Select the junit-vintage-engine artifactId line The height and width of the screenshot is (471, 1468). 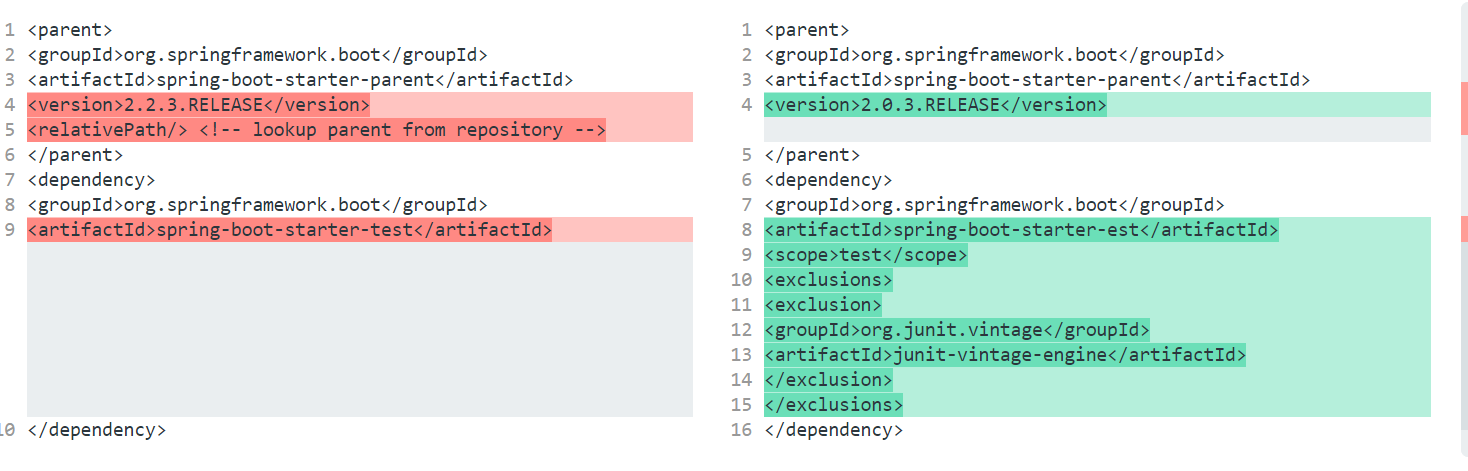[x=1005, y=355]
